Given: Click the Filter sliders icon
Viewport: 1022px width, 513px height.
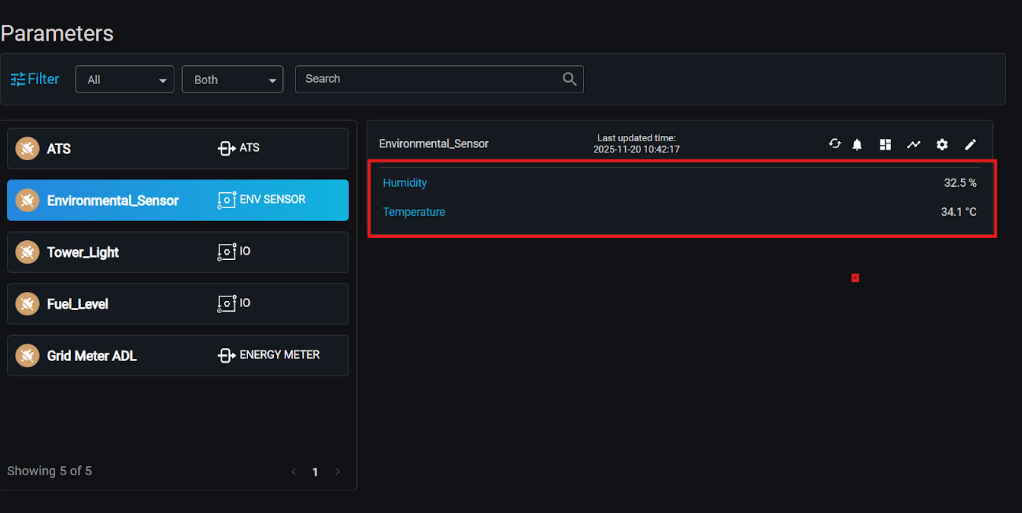Looking at the screenshot, I should pyautogui.click(x=17, y=79).
